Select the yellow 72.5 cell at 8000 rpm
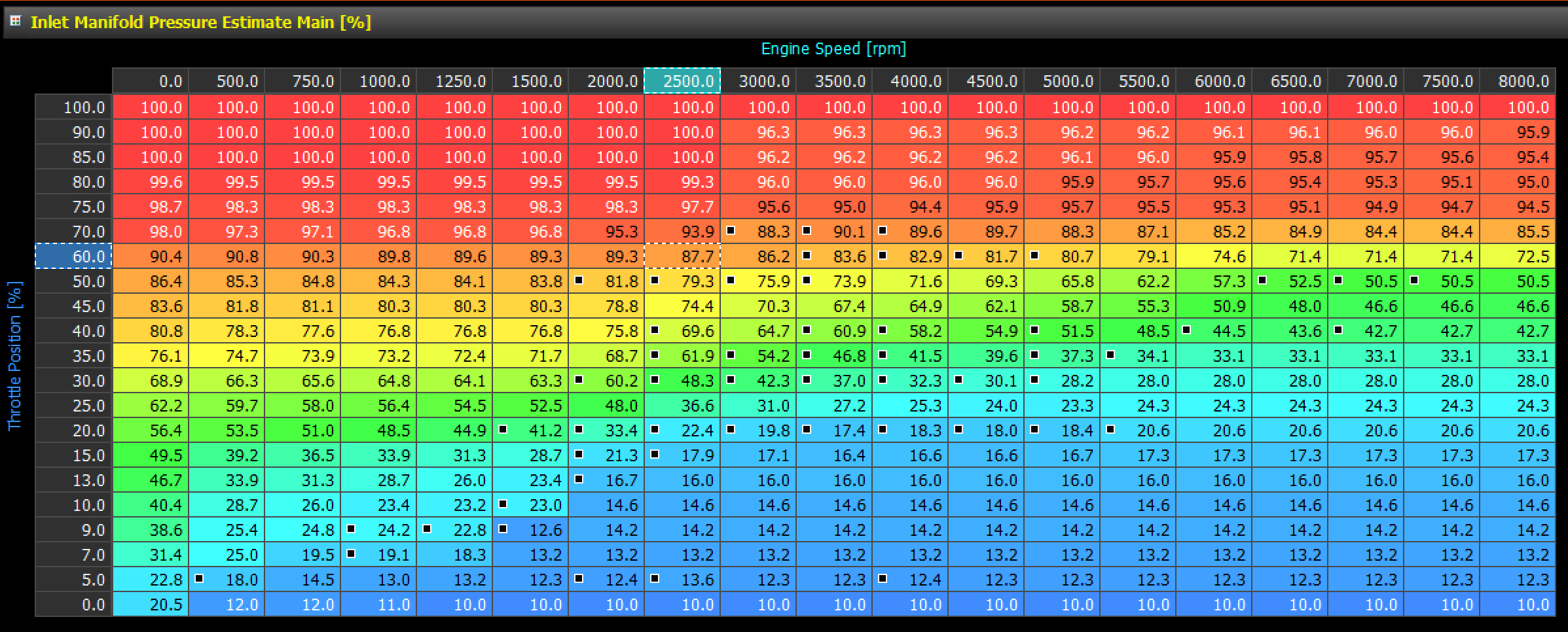1568x632 pixels. pyautogui.click(x=1518, y=256)
